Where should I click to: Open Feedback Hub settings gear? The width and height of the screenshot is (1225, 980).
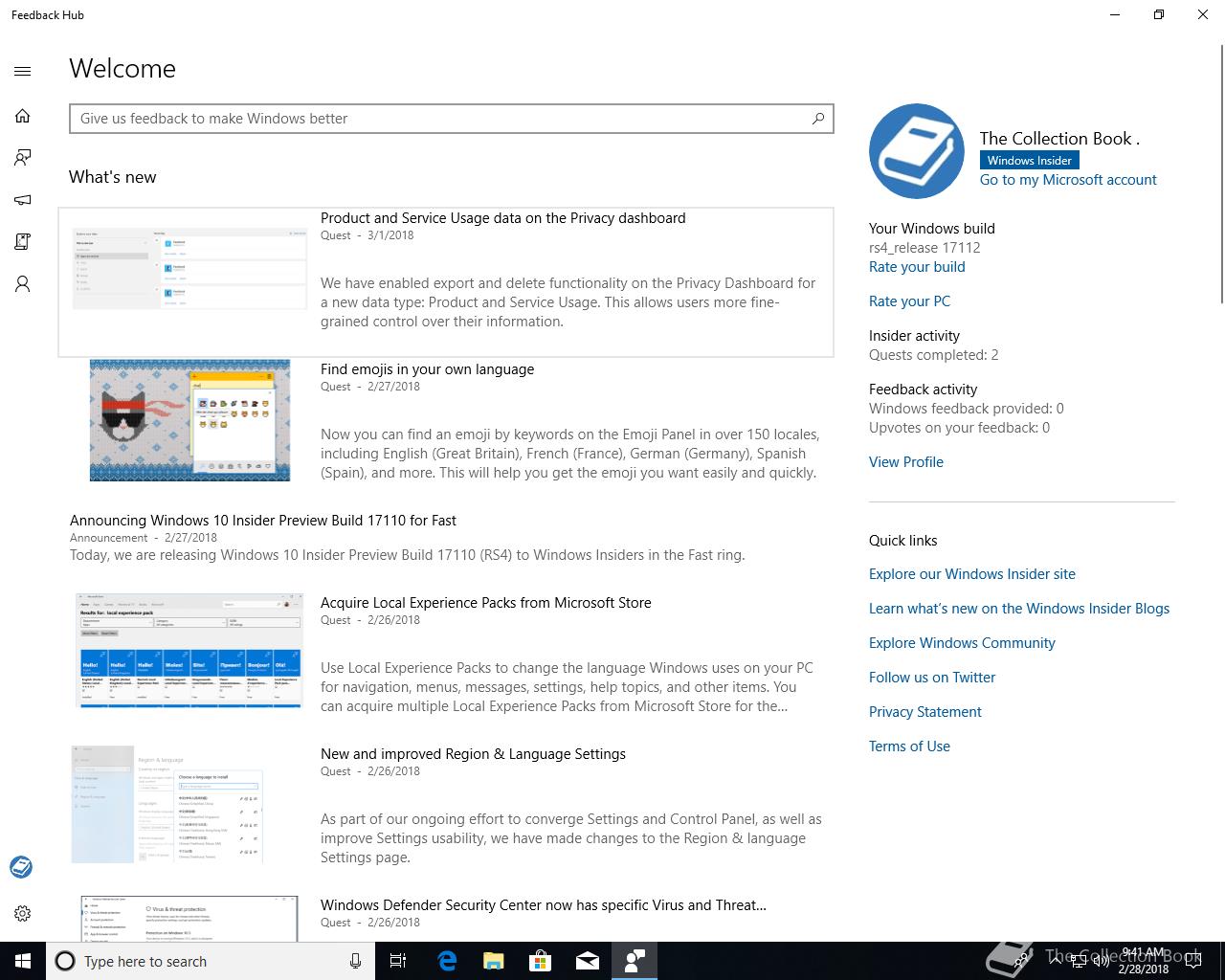tap(23, 913)
